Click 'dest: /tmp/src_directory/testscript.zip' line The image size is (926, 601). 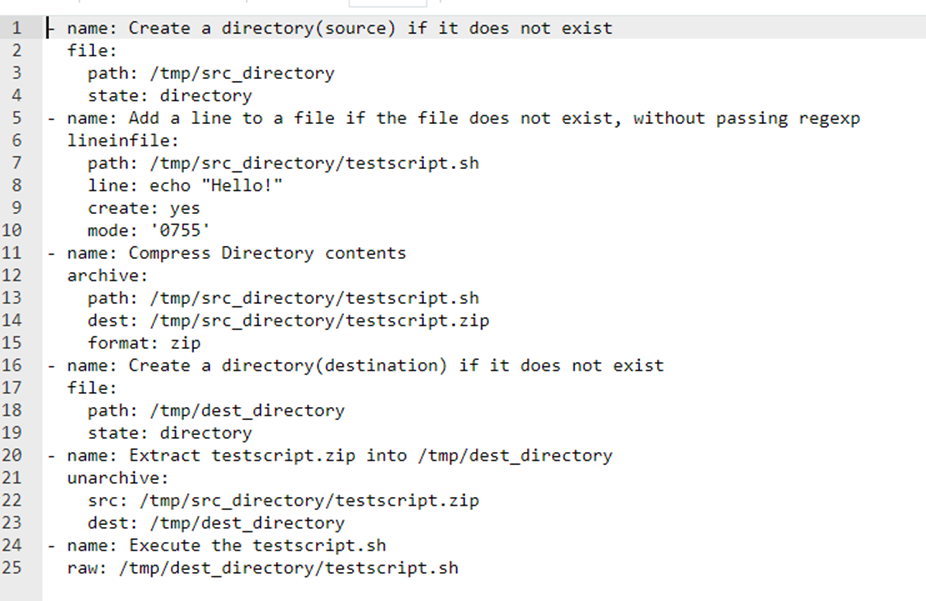[x=288, y=321]
